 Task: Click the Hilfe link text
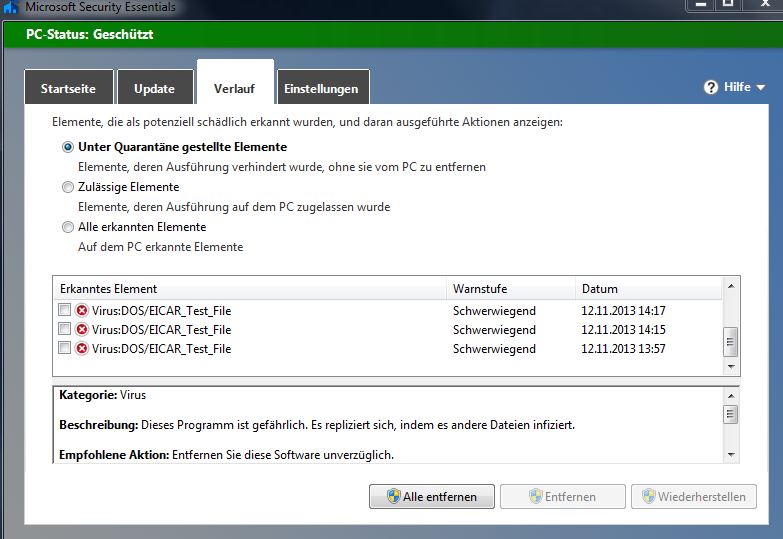click(738, 87)
